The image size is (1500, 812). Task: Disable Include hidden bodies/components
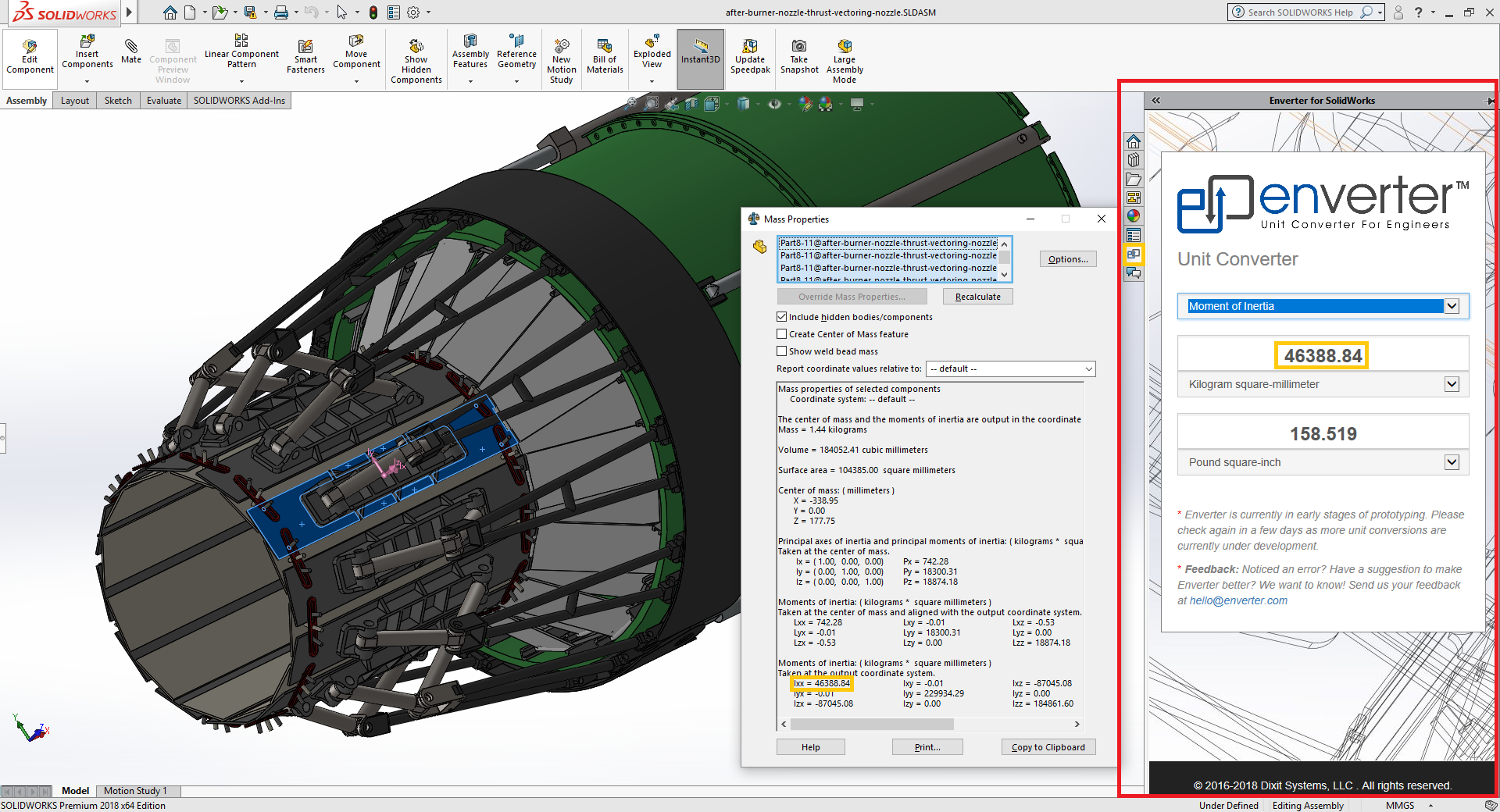point(781,316)
